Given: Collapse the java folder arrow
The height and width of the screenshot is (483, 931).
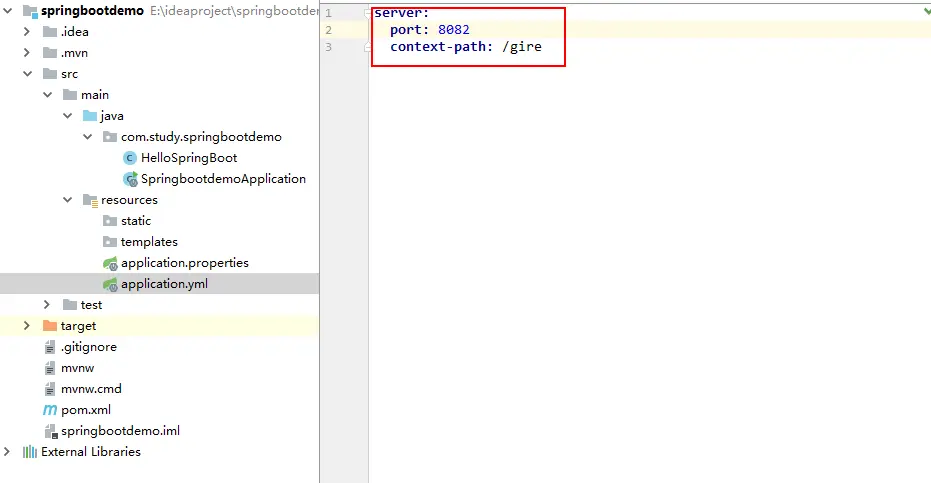Looking at the screenshot, I should pyautogui.click(x=68, y=116).
